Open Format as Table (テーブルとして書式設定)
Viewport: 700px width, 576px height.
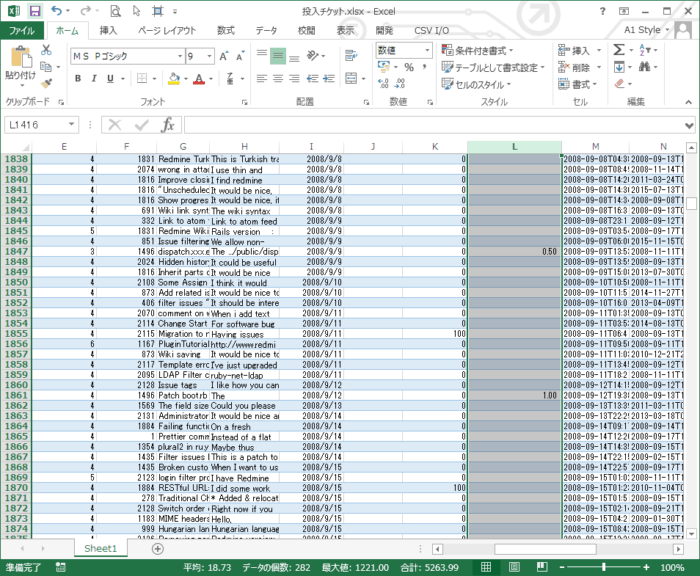click(x=493, y=67)
